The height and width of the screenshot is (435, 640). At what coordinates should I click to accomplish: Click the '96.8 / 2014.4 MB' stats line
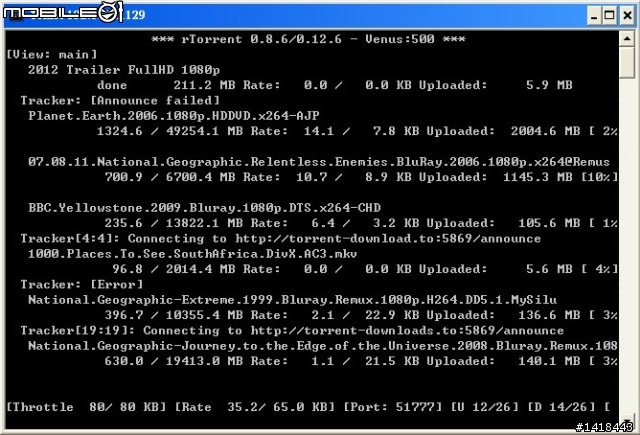tap(365, 269)
